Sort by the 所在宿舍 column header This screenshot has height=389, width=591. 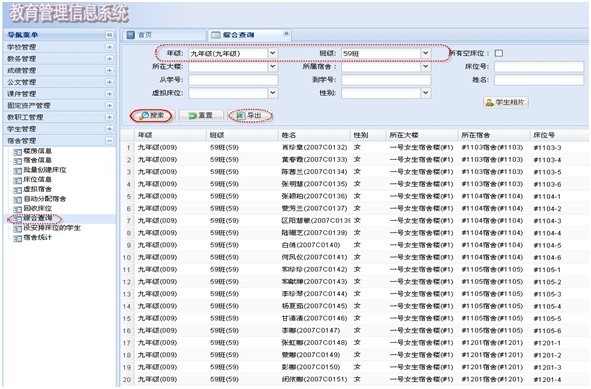(x=494, y=135)
